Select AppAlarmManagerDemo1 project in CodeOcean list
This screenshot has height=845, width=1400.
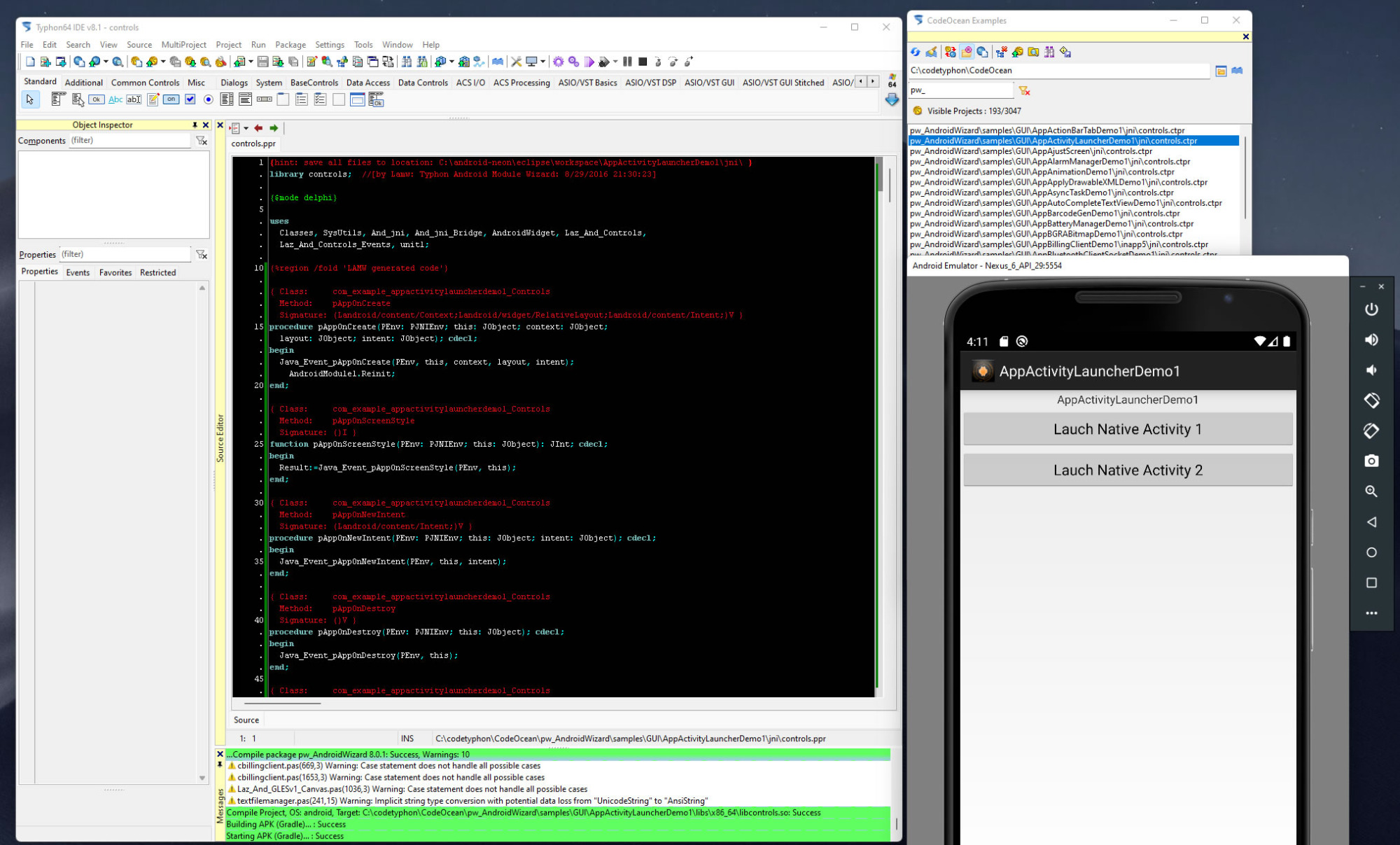(x=1050, y=162)
